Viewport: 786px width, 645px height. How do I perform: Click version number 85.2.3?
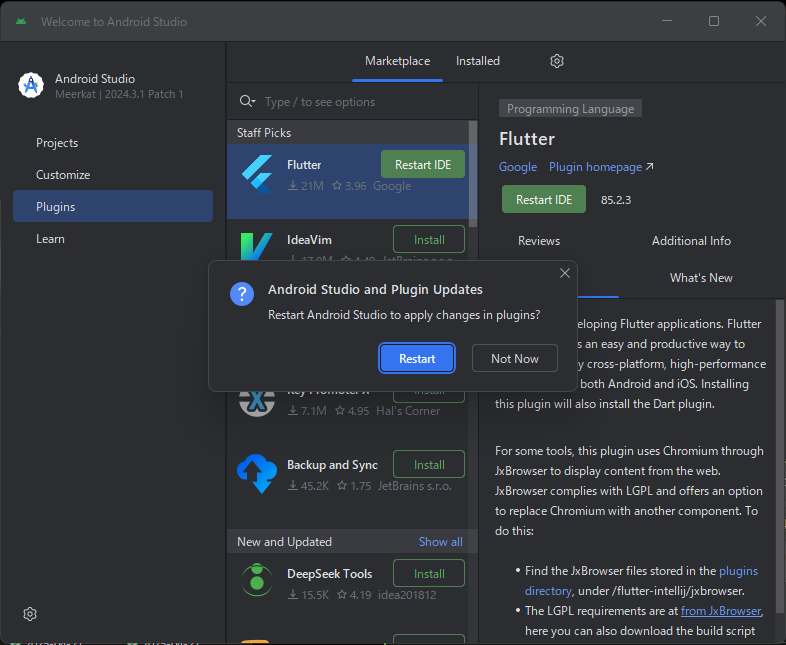tap(616, 200)
